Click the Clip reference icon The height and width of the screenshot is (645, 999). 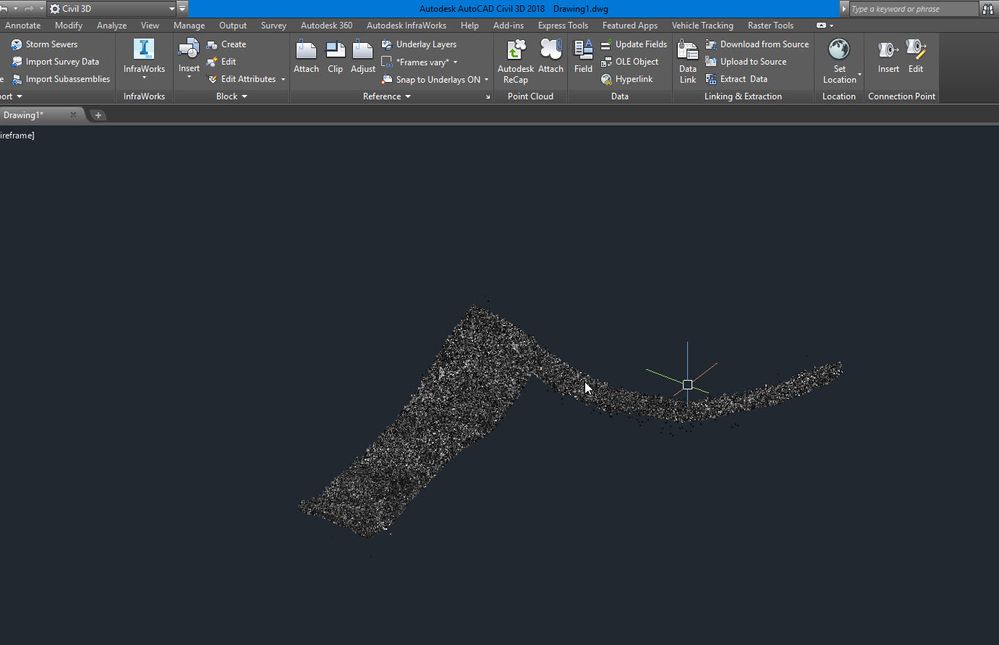click(x=335, y=50)
